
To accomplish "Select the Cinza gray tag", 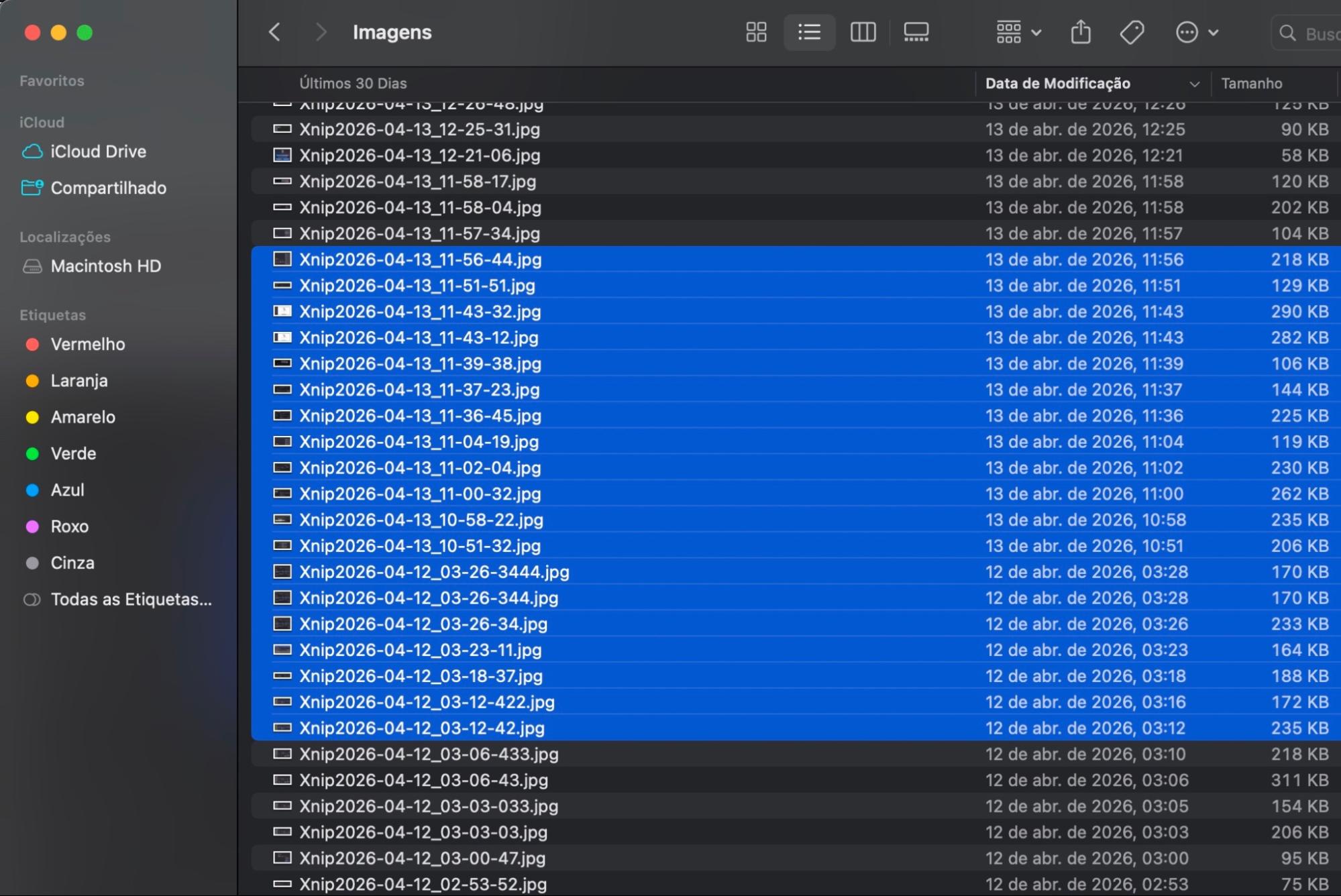I will 59,563.
